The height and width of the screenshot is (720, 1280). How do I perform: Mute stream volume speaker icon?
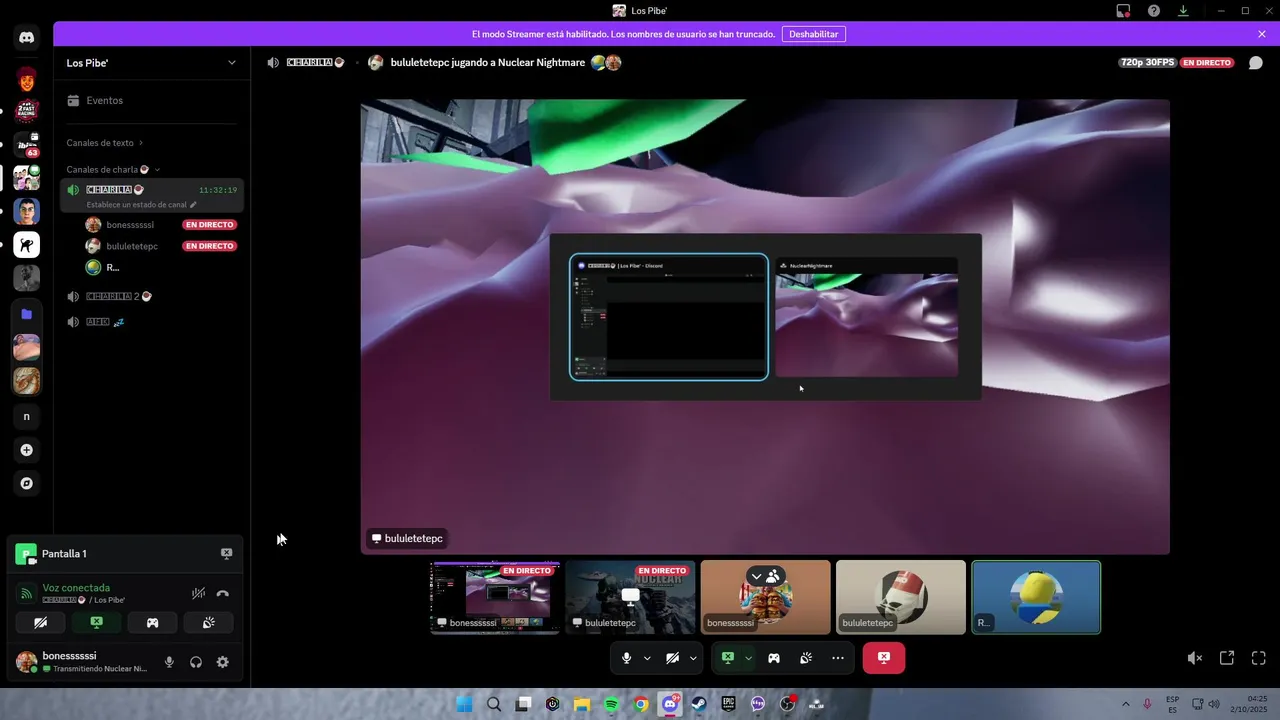point(1194,658)
